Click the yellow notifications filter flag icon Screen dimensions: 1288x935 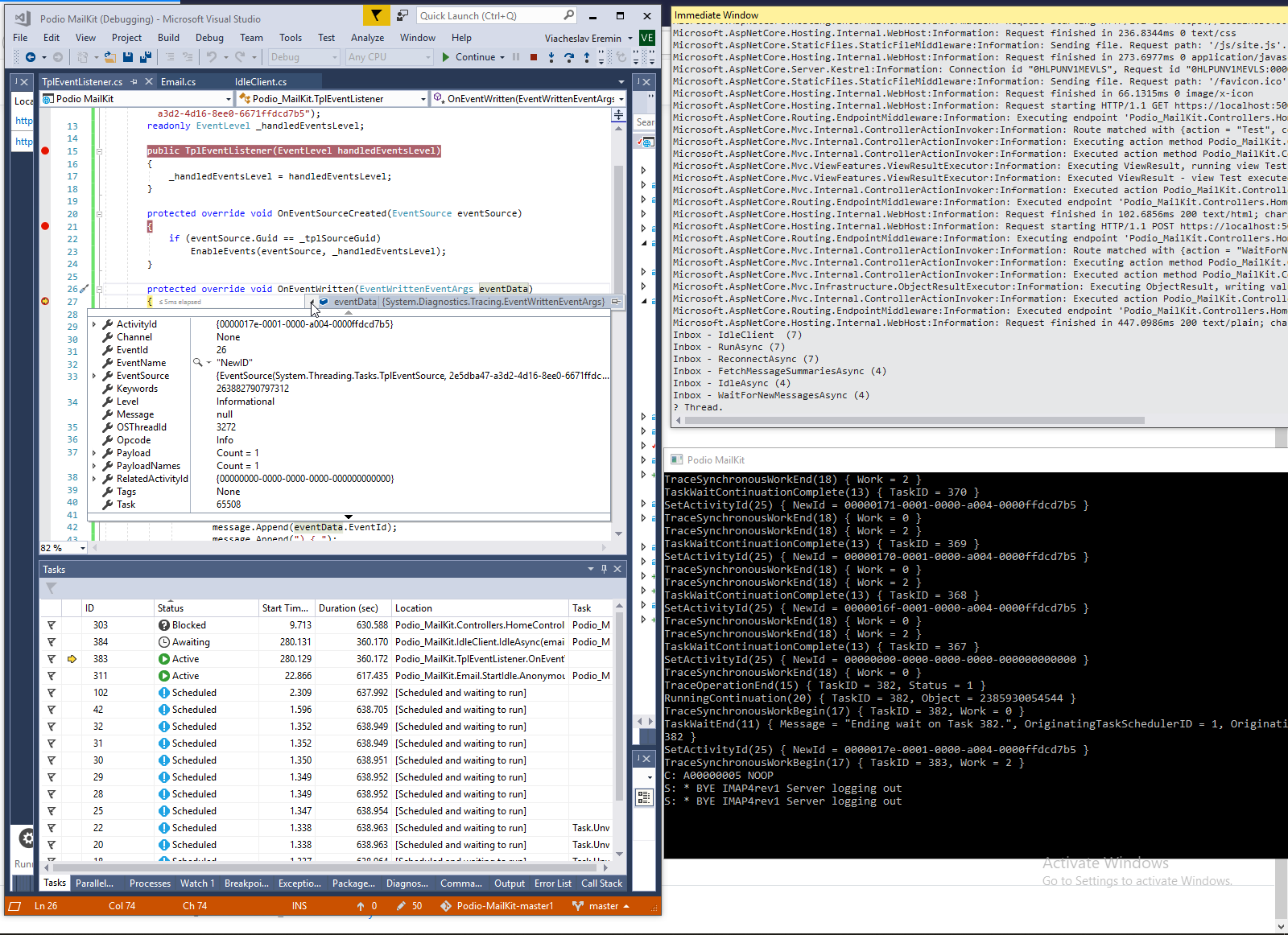[376, 15]
